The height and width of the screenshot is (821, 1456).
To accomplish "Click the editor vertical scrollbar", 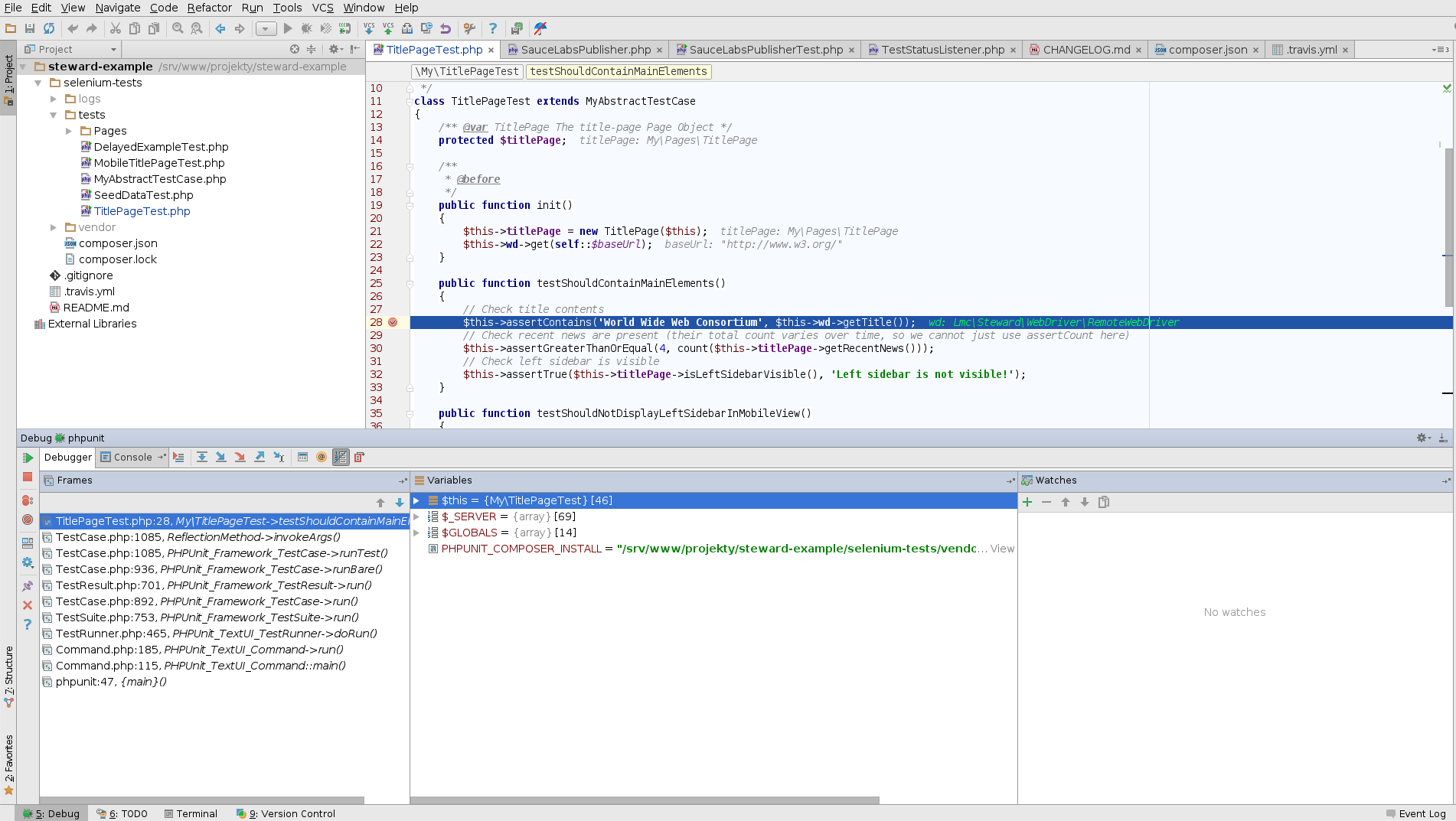I will (x=1448, y=227).
